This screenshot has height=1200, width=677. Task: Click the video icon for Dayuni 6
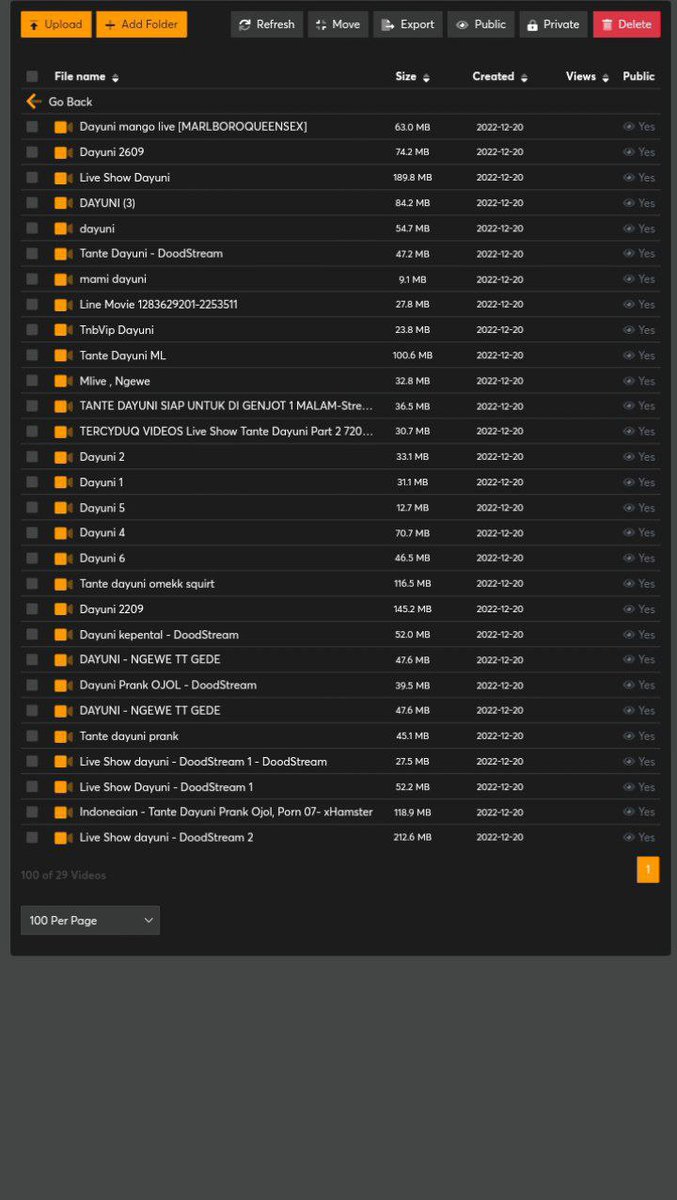click(64, 558)
